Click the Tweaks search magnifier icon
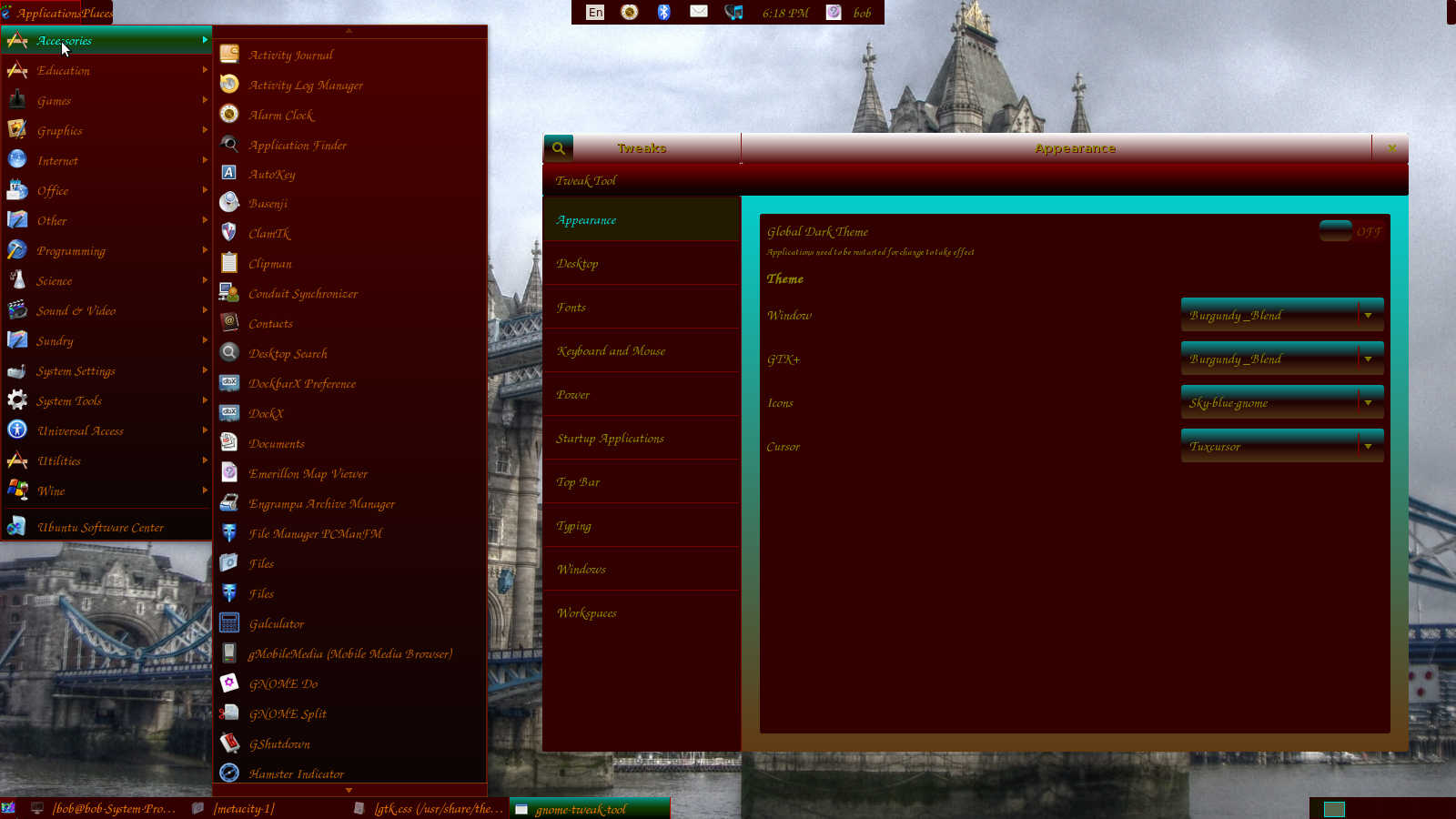The width and height of the screenshot is (1456, 819). (559, 147)
